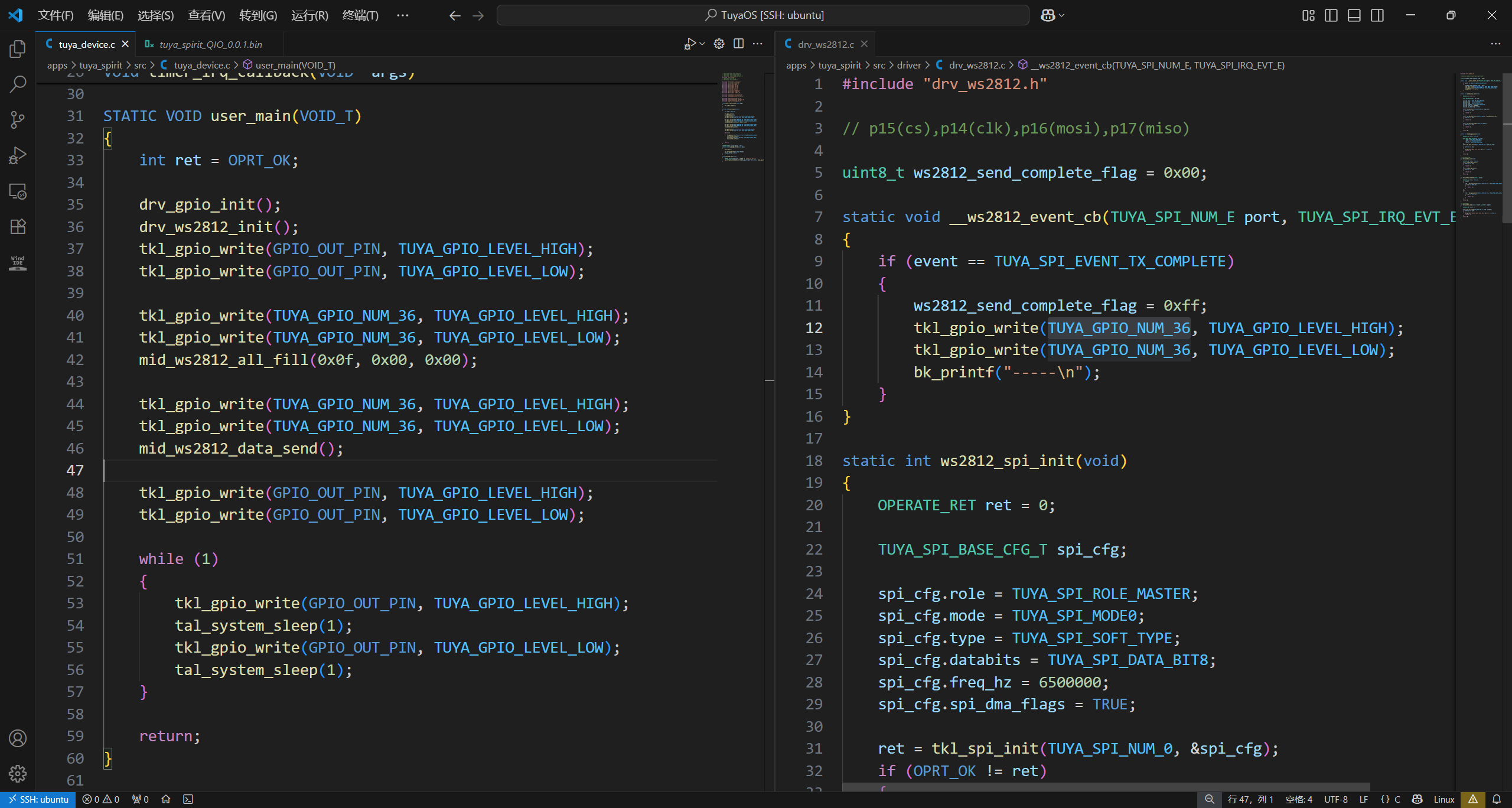Open the 文件(F) menu
The image size is (1512, 808).
[56, 16]
